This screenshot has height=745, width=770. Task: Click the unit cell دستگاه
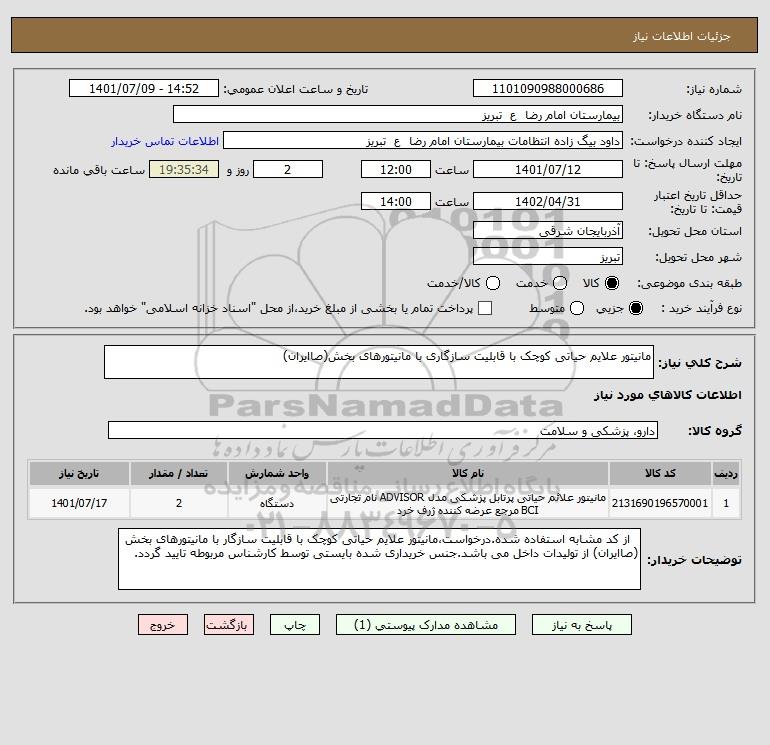pyautogui.click(x=277, y=503)
